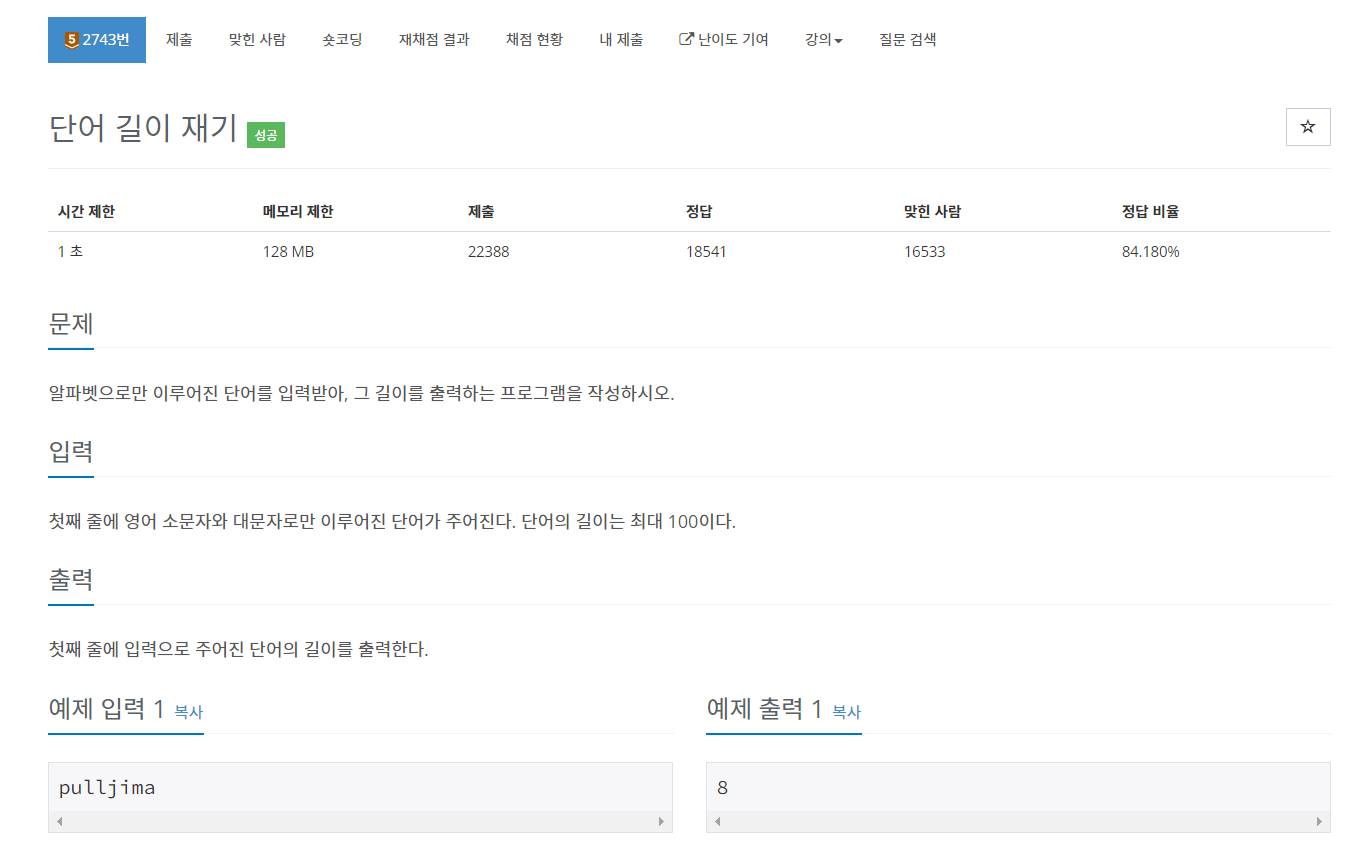Click the 제출 column header in the table
Image resolution: width=1353 pixels, height=848 pixels.
point(481,211)
